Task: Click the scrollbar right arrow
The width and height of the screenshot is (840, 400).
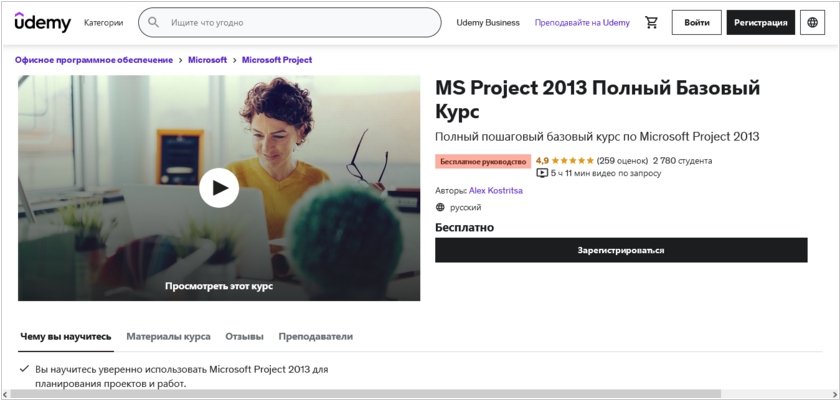Action: tap(835, 394)
